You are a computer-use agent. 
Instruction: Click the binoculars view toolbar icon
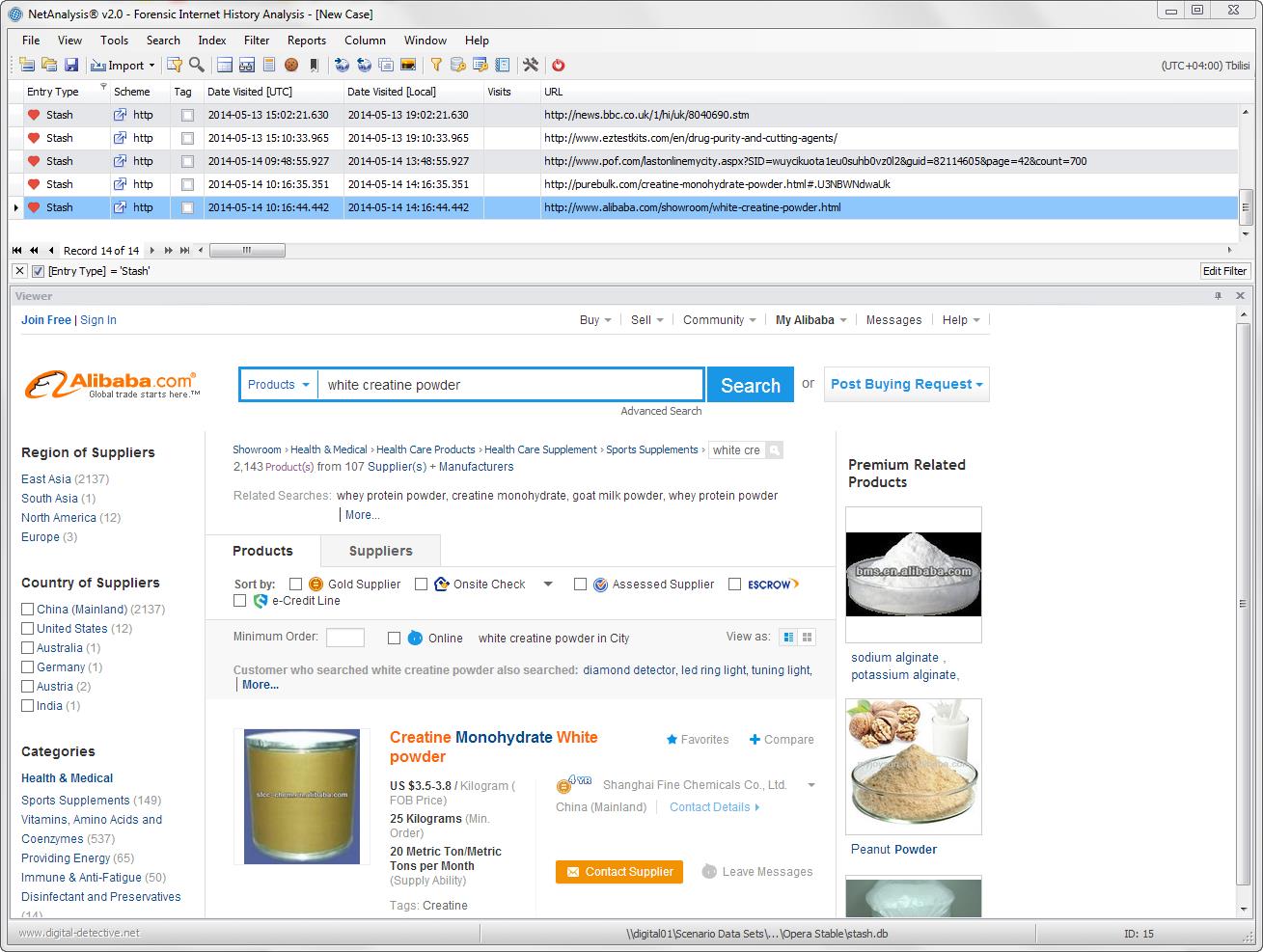[x=247, y=65]
